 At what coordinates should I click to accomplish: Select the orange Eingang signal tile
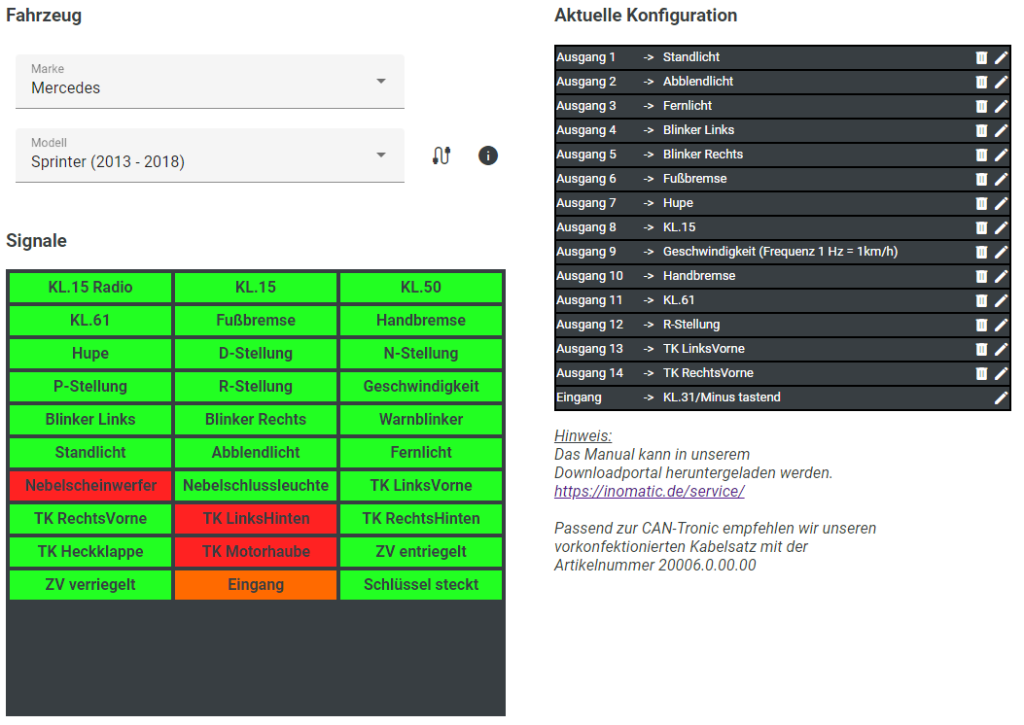pyautogui.click(x=256, y=585)
